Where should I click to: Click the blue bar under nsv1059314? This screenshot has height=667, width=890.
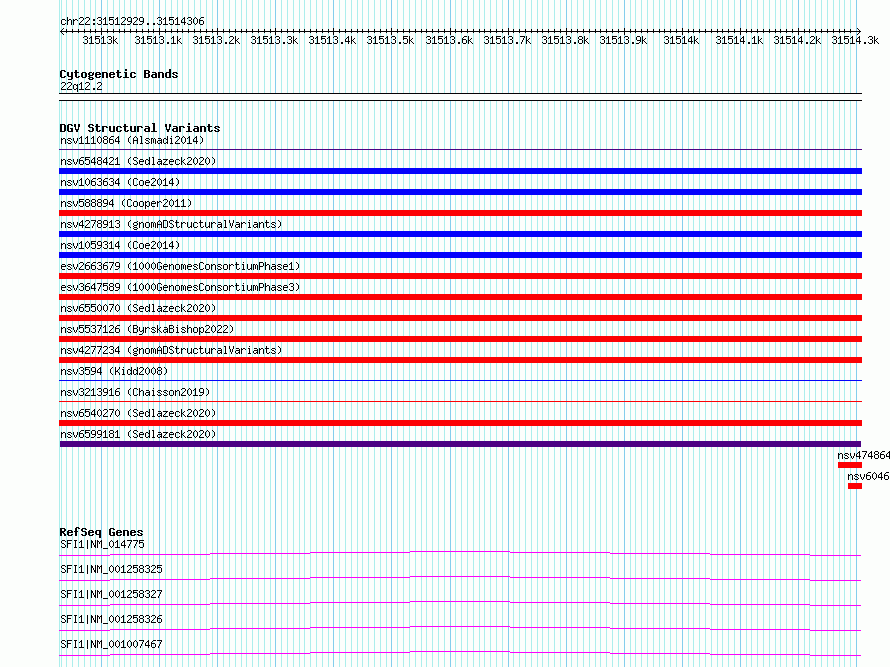(x=460, y=255)
